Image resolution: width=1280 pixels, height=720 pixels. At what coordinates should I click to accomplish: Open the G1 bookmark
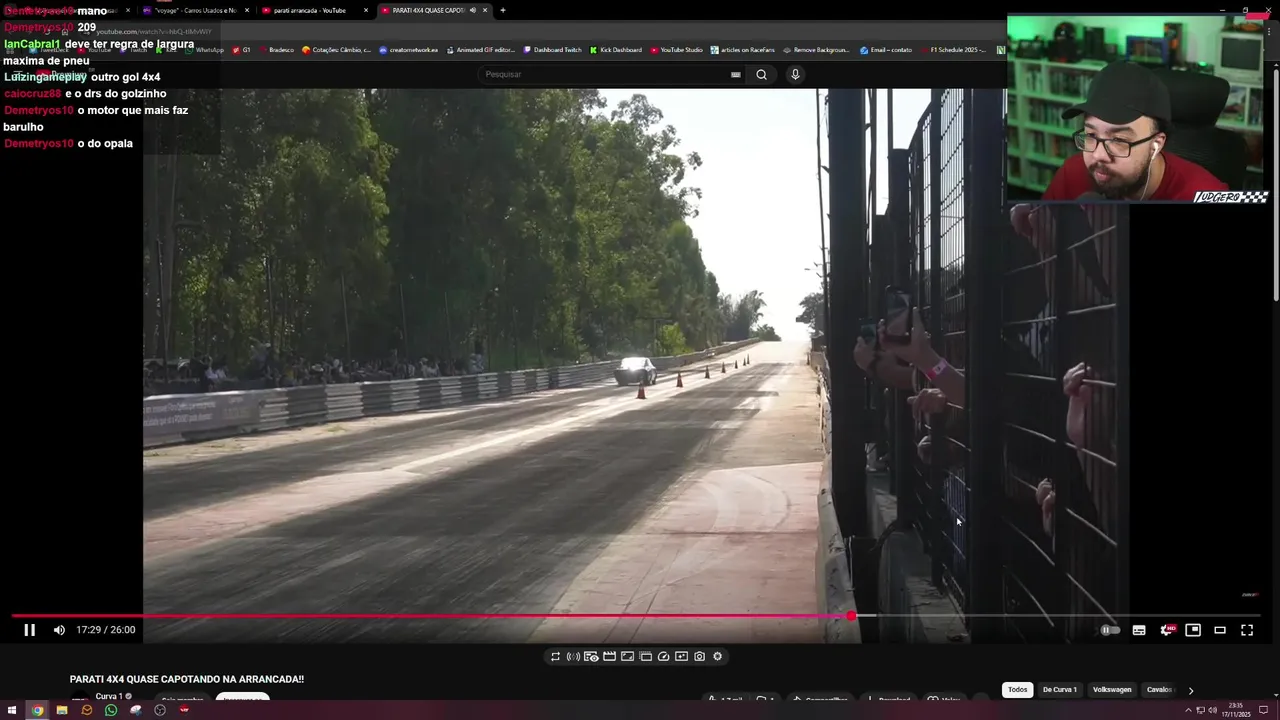point(241,50)
